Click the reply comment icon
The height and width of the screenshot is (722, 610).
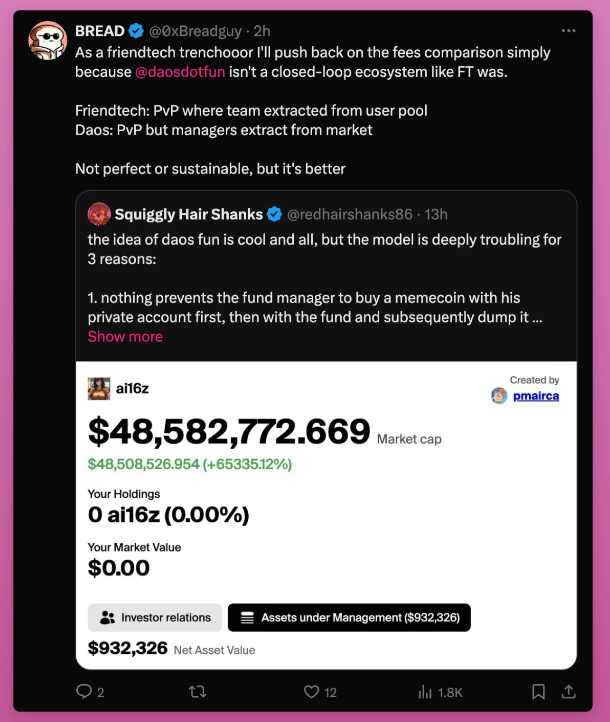click(84, 691)
